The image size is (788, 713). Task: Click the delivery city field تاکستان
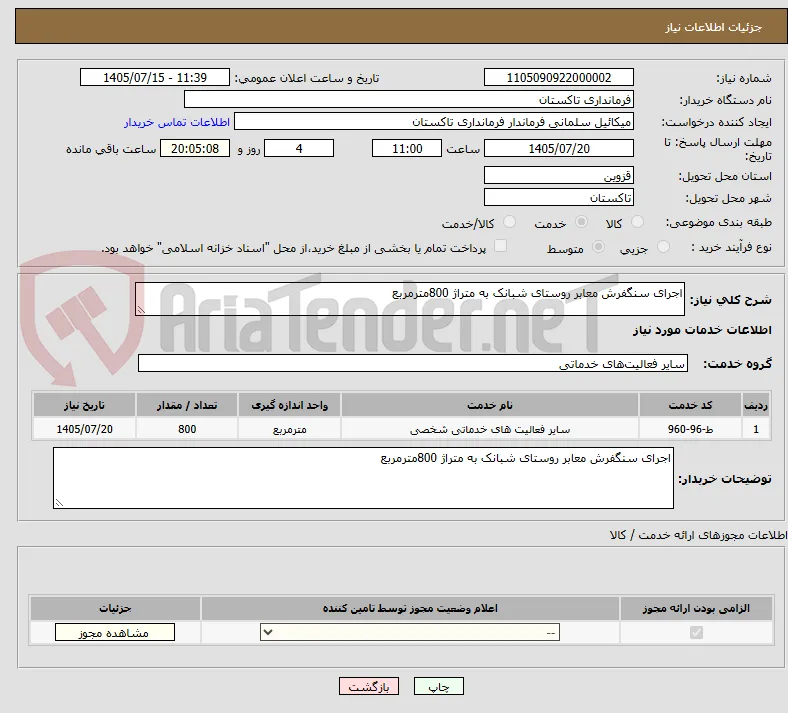[x=558, y=197]
